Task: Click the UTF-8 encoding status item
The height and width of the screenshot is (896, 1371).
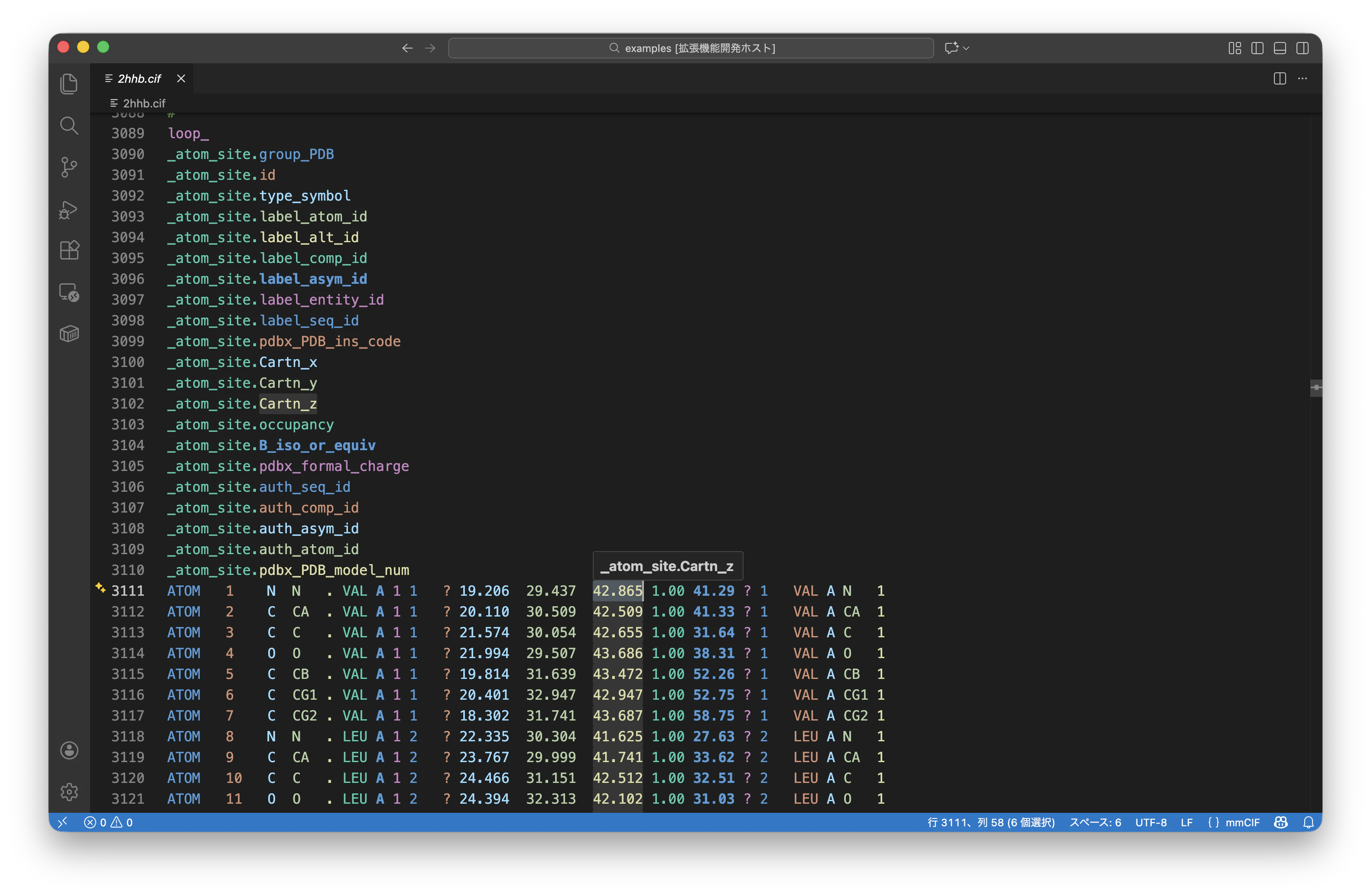Action: coord(1150,822)
